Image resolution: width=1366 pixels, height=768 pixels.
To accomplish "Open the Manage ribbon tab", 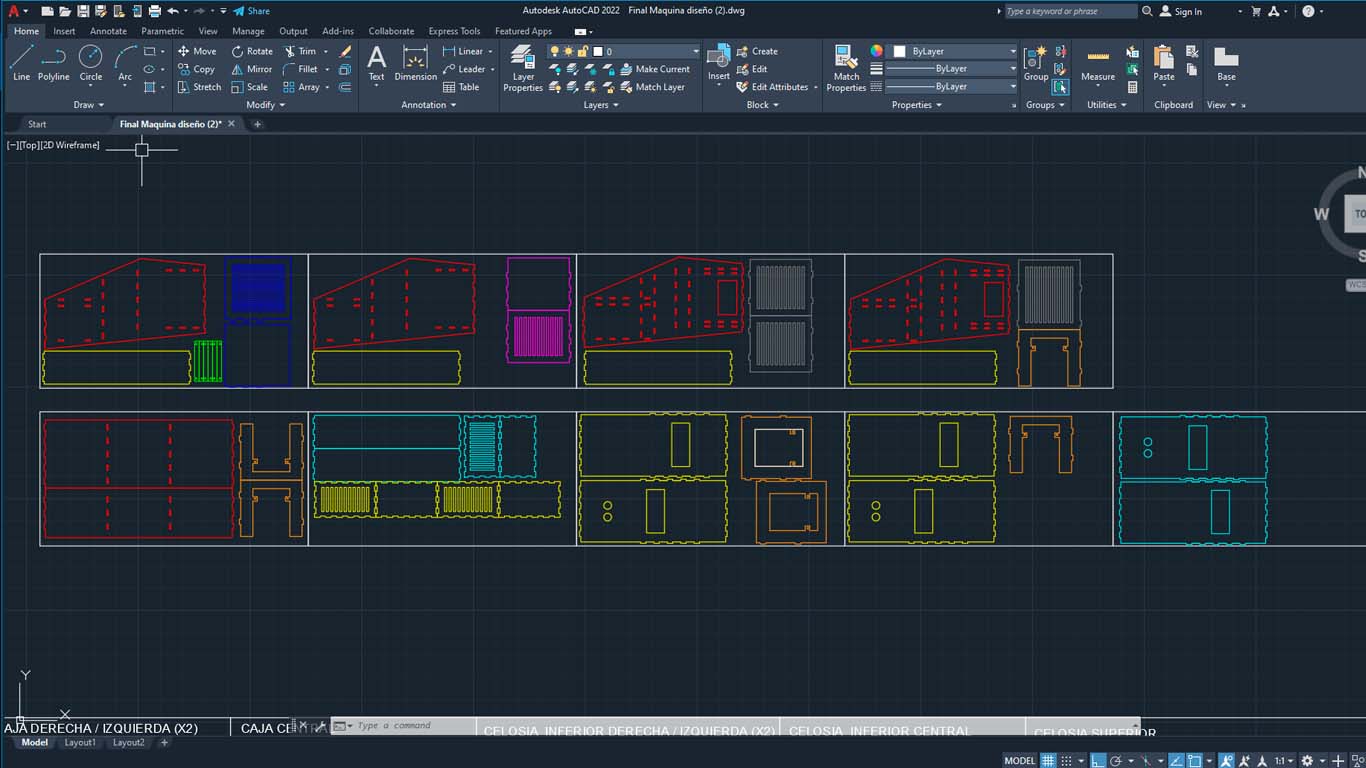I will point(248,31).
